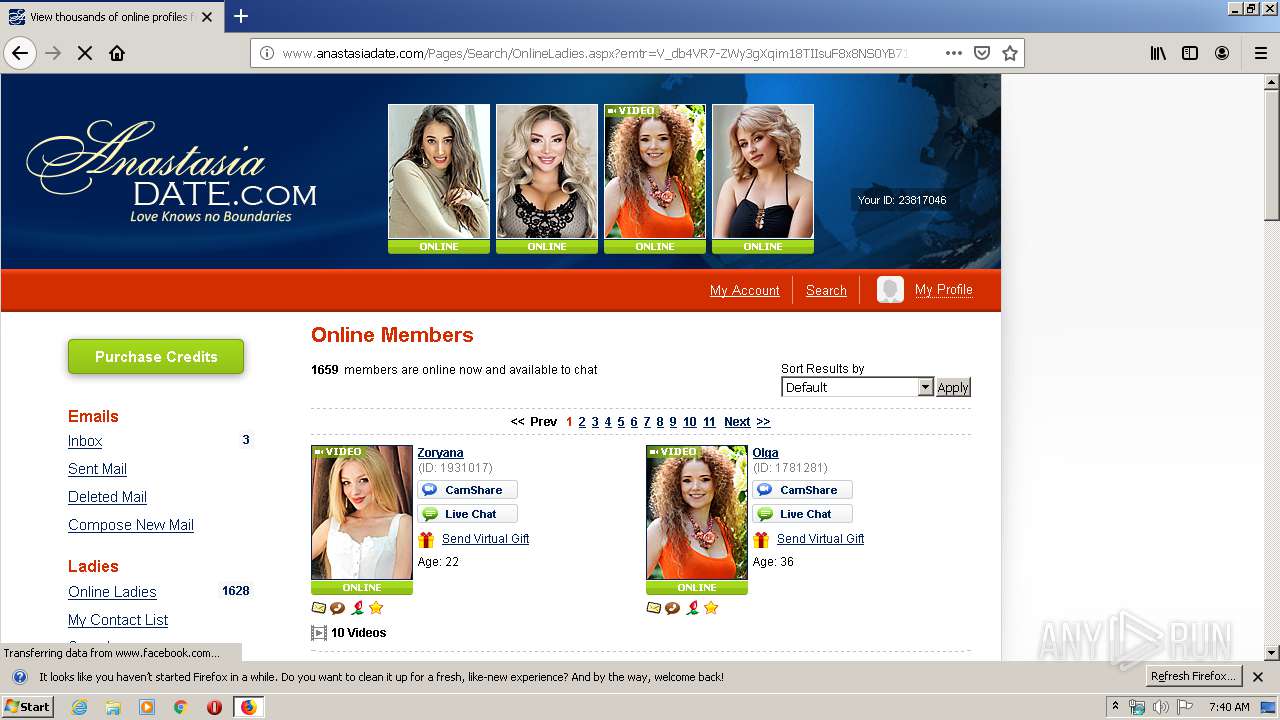Click the phone call icon under Olga
Viewport: 1280px width, 720px height.
pyautogui.click(x=672, y=607)
